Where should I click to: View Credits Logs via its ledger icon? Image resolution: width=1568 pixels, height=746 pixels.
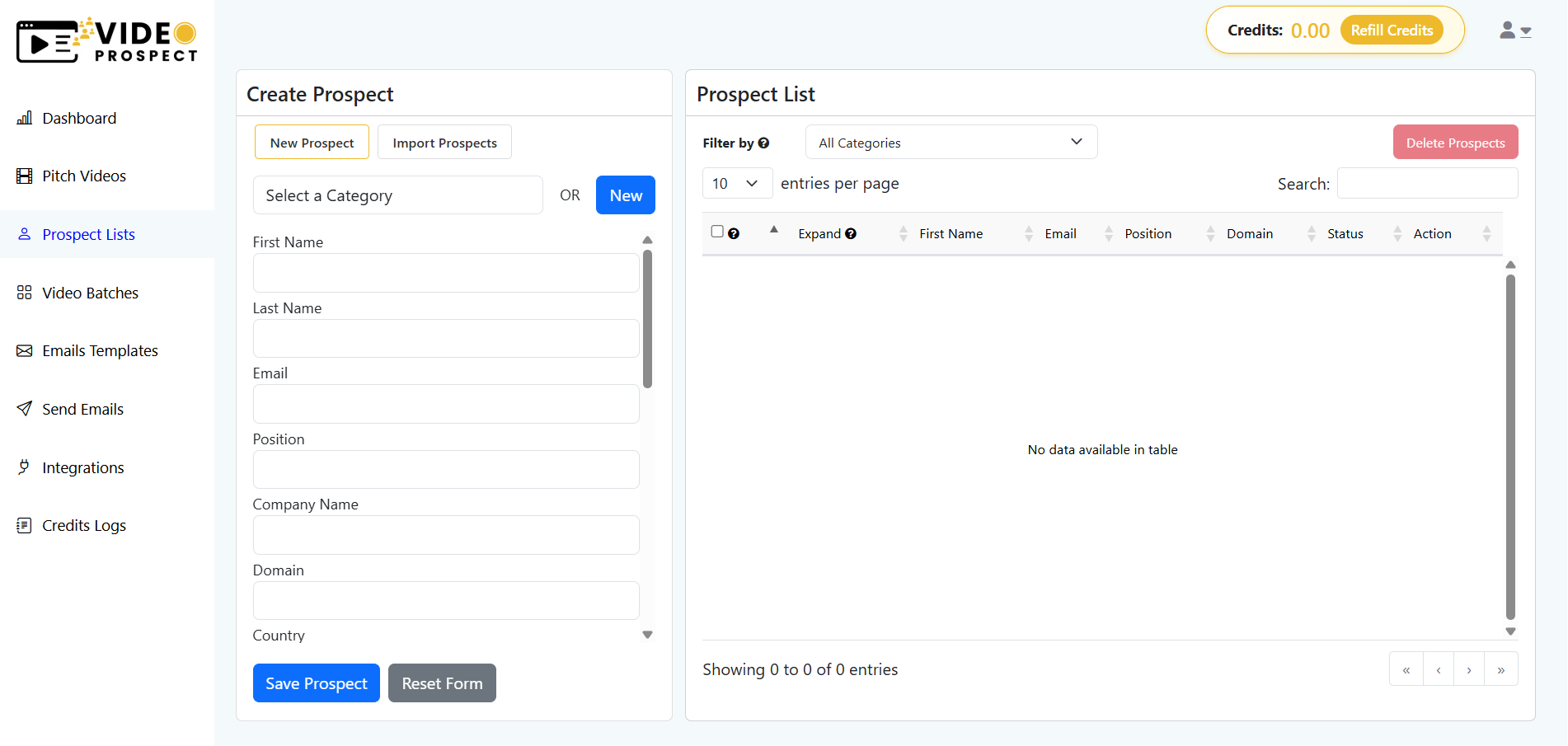25,525
